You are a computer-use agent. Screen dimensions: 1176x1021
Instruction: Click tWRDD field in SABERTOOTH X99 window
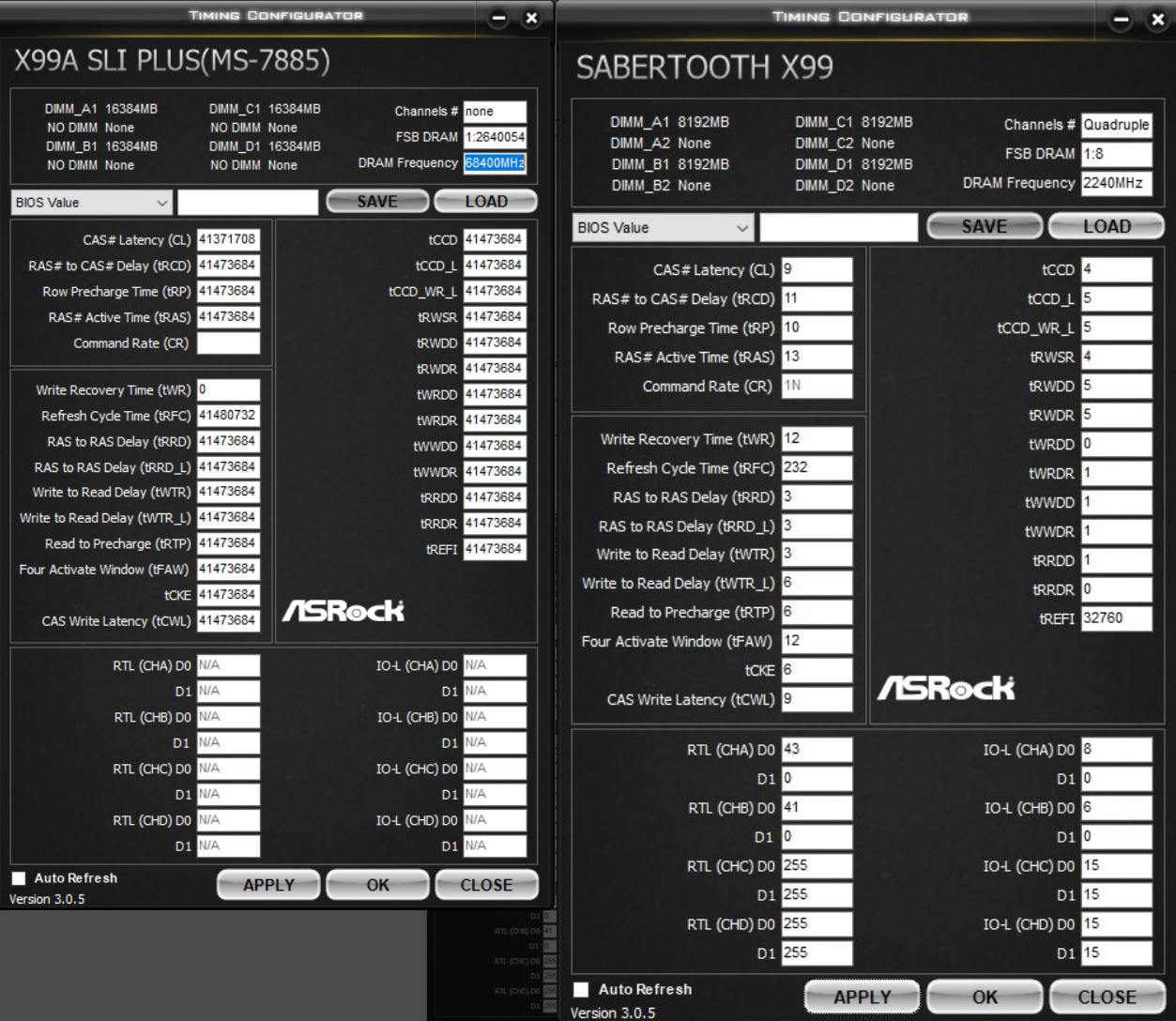click(1116, 444)
